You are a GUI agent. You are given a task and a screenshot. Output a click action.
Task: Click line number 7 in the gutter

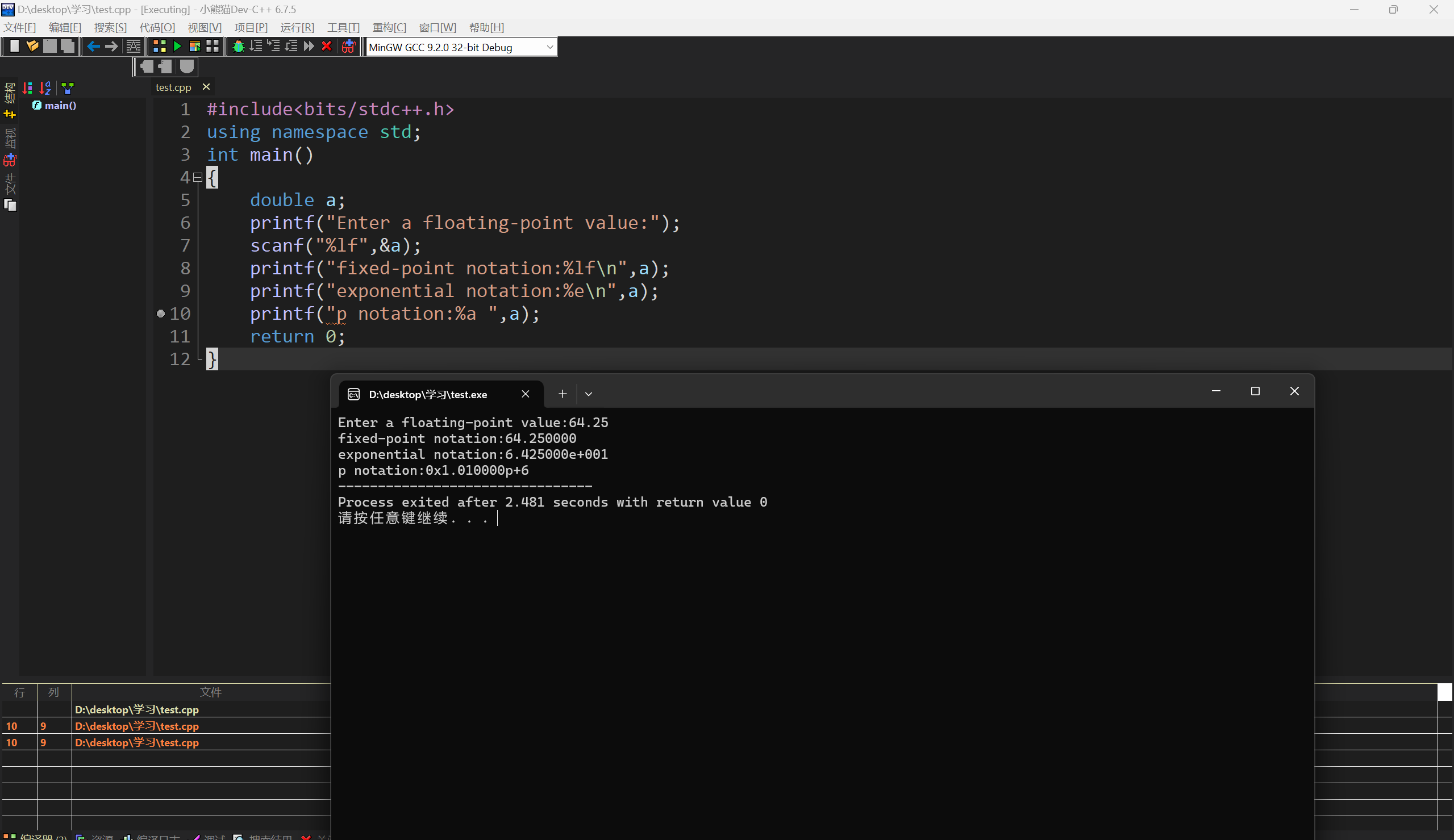(185, 246)
